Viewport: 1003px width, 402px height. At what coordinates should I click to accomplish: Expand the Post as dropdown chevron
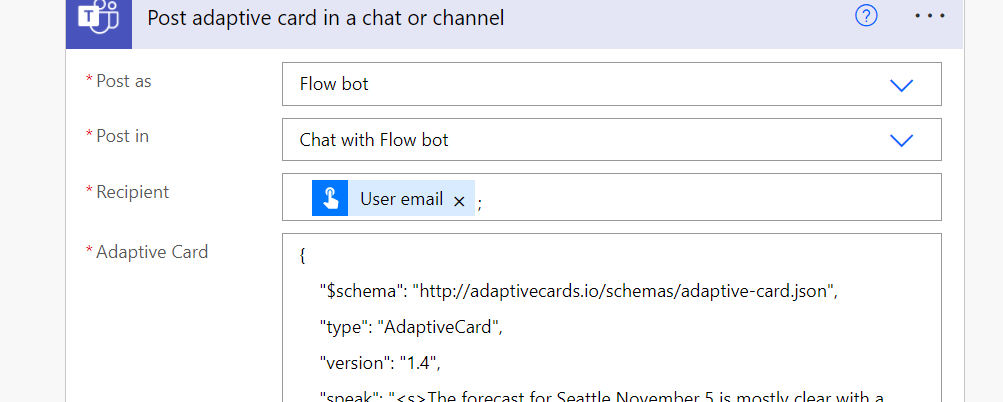click(x=901, y=85)
